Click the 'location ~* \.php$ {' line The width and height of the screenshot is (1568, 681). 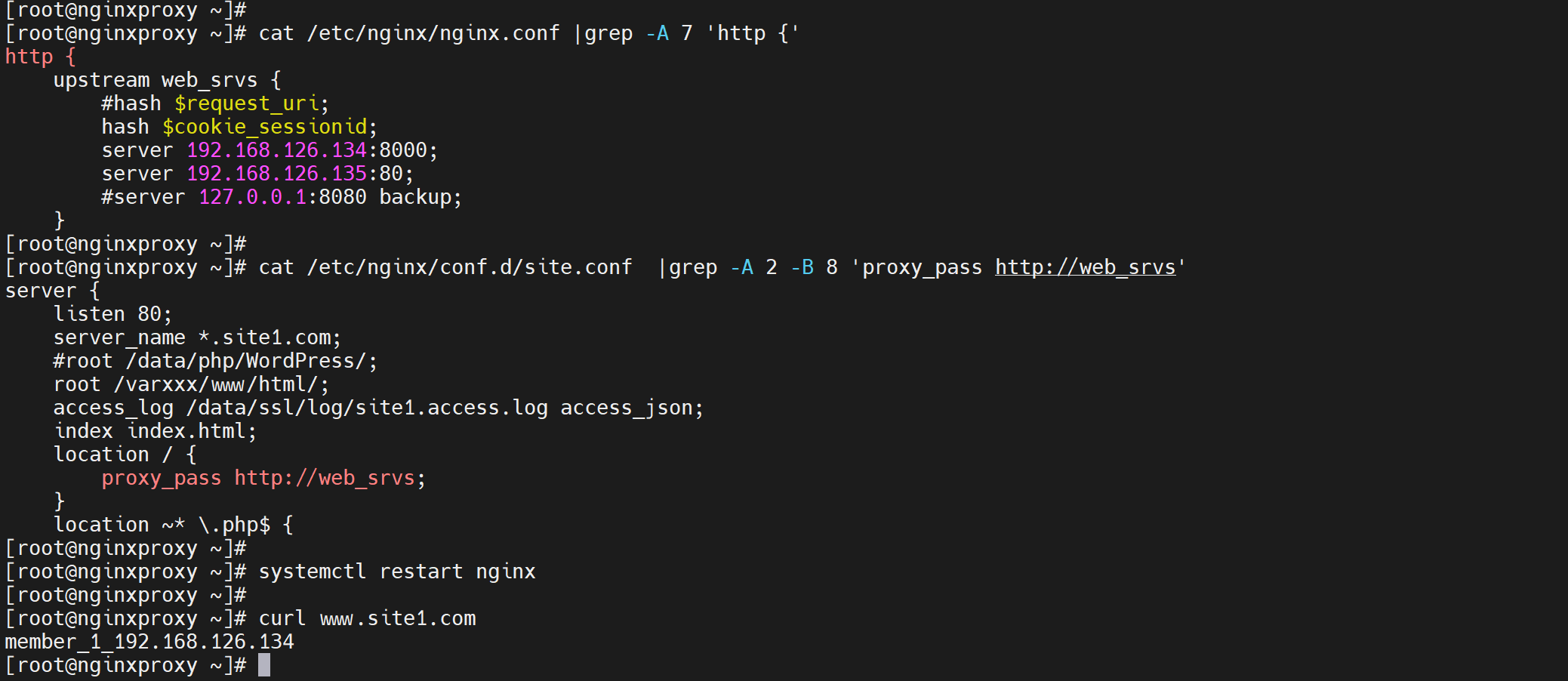173,525
